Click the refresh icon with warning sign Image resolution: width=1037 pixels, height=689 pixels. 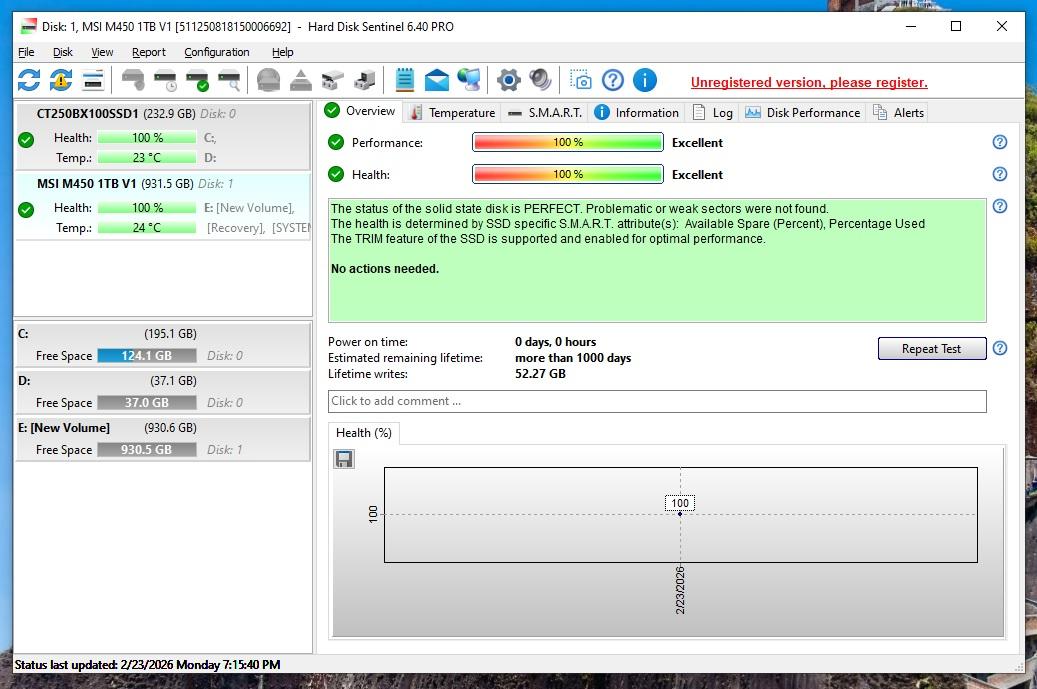tap(61, 80)
